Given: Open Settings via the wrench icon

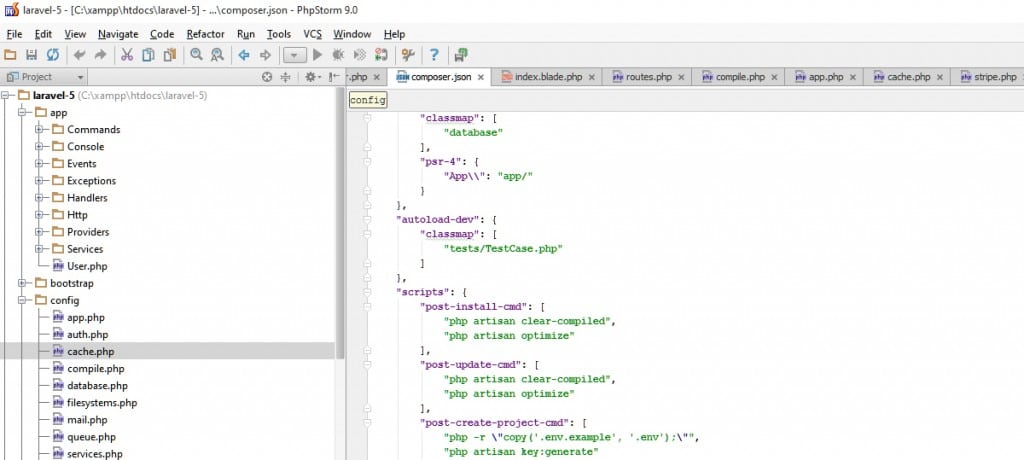Looking at the screenshot, I should coord(408,55).
